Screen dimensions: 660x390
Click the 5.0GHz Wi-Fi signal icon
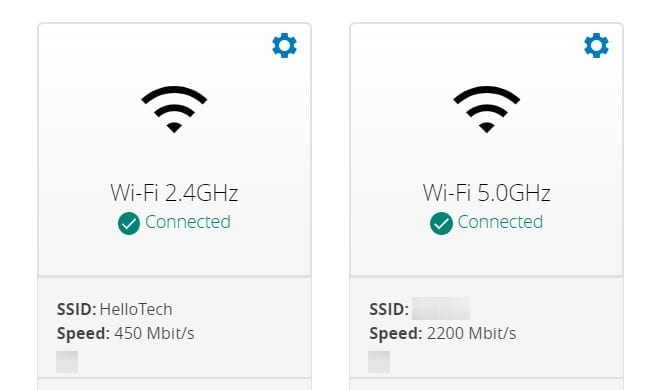click(x=487, y=109)
